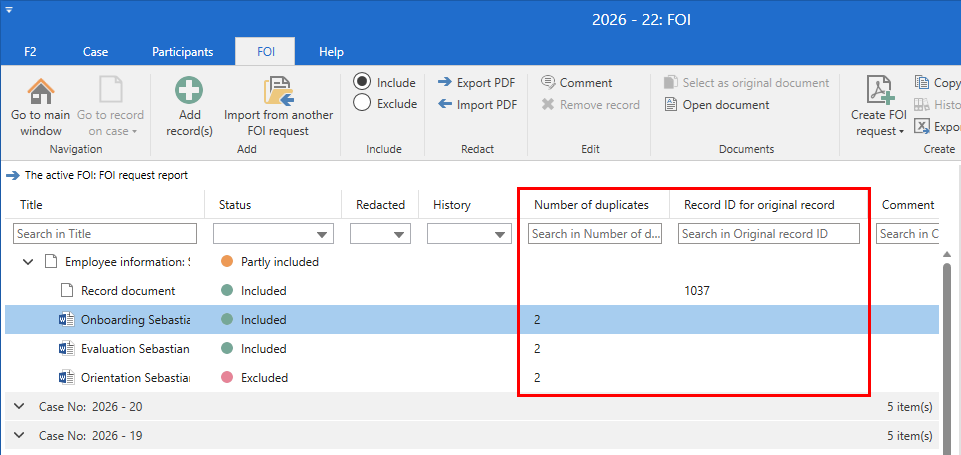Click the Word icon beside Orientation Sebastian row
The image size is (961, 455).
pos(66,377)
